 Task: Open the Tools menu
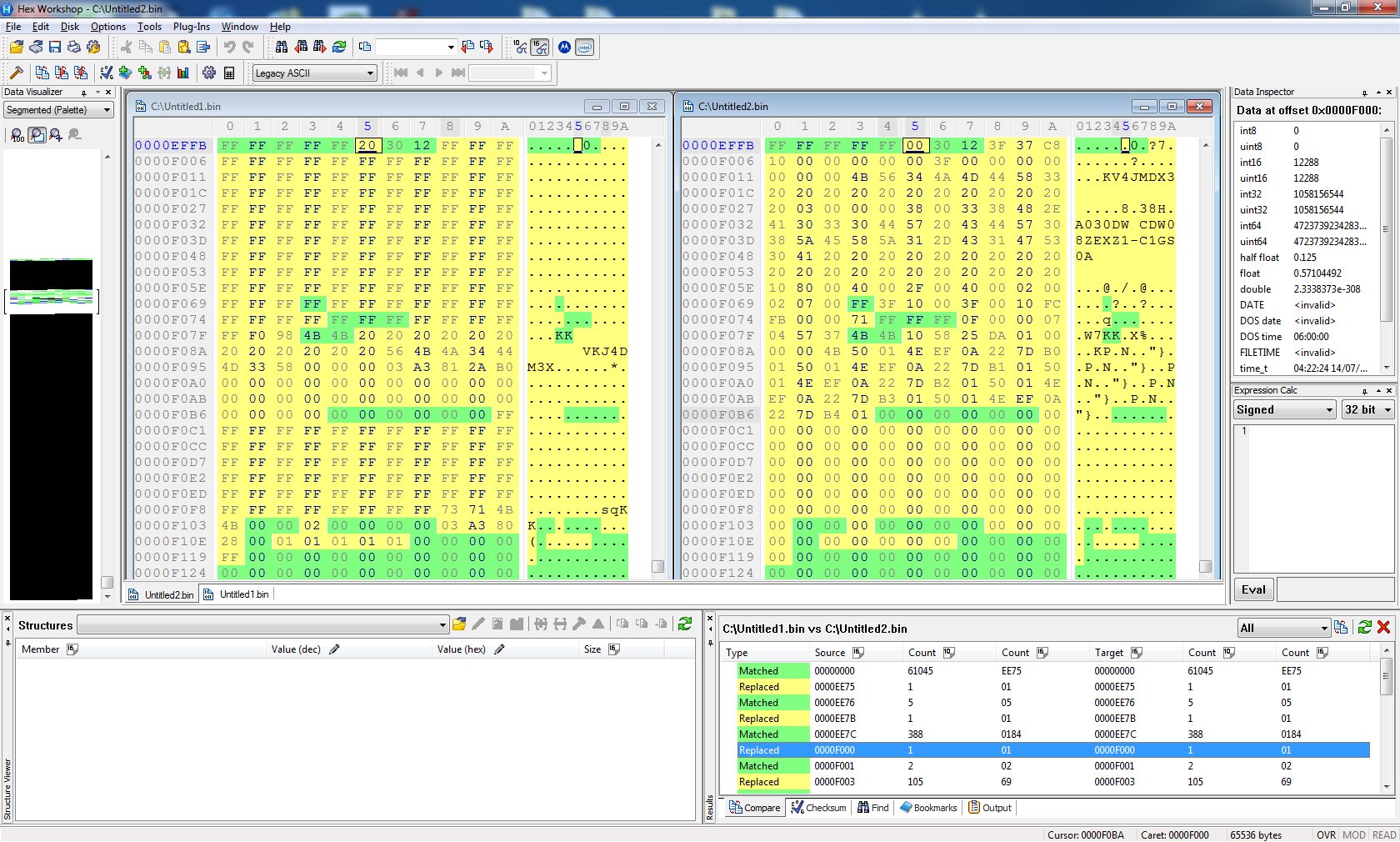(149, 27)
